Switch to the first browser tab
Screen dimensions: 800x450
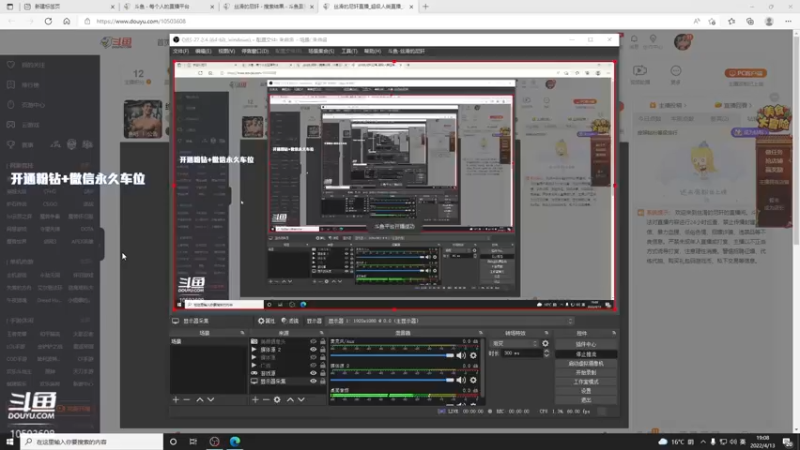click(69, 7)
